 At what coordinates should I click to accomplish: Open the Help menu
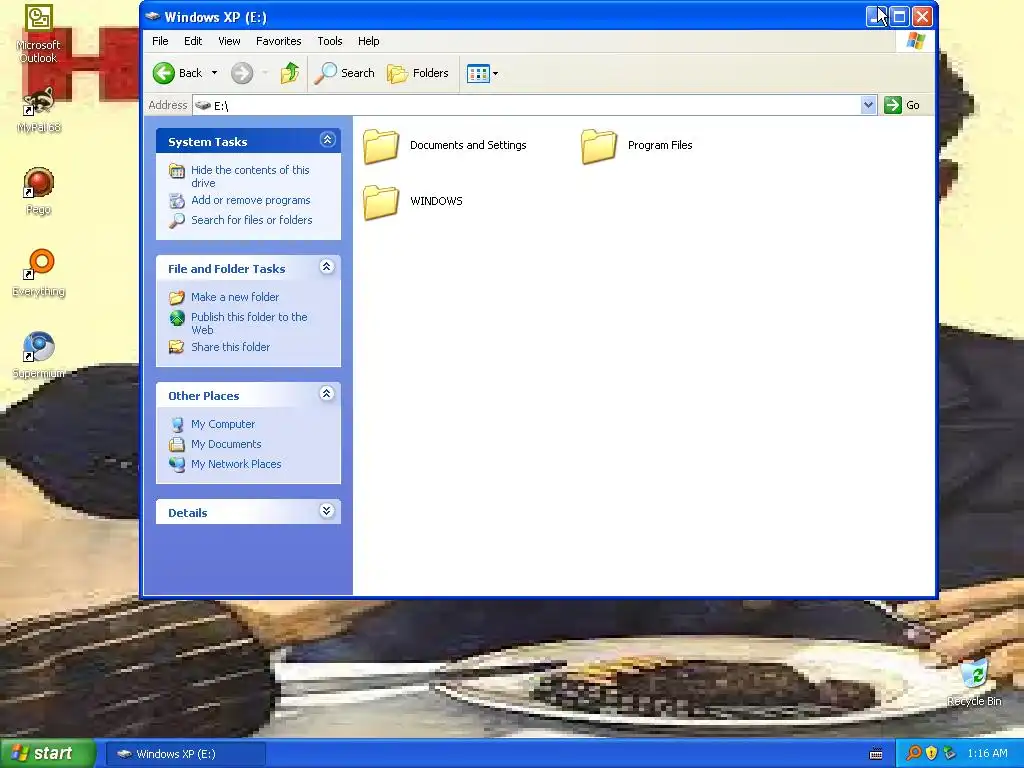[x=368, y=41]
